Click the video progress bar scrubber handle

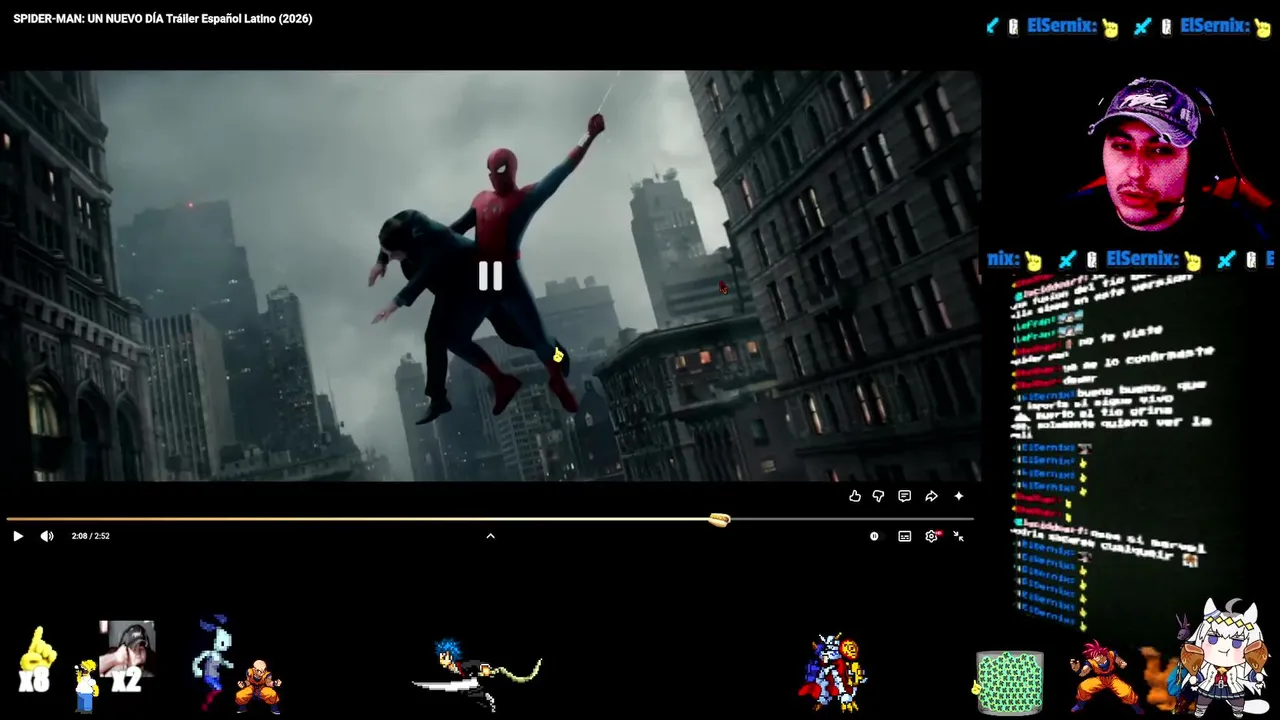click(719, 519)
